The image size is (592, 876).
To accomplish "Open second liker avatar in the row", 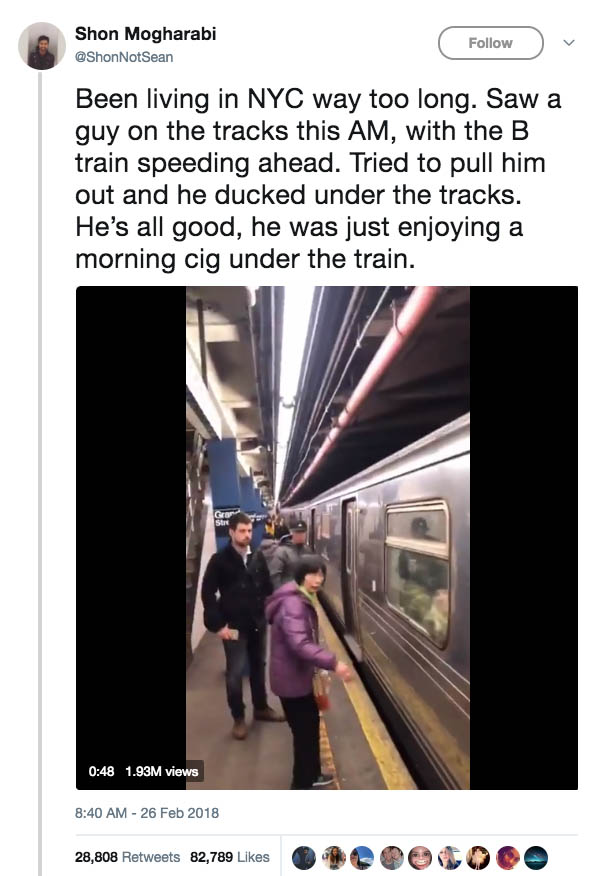I will 333,858.
